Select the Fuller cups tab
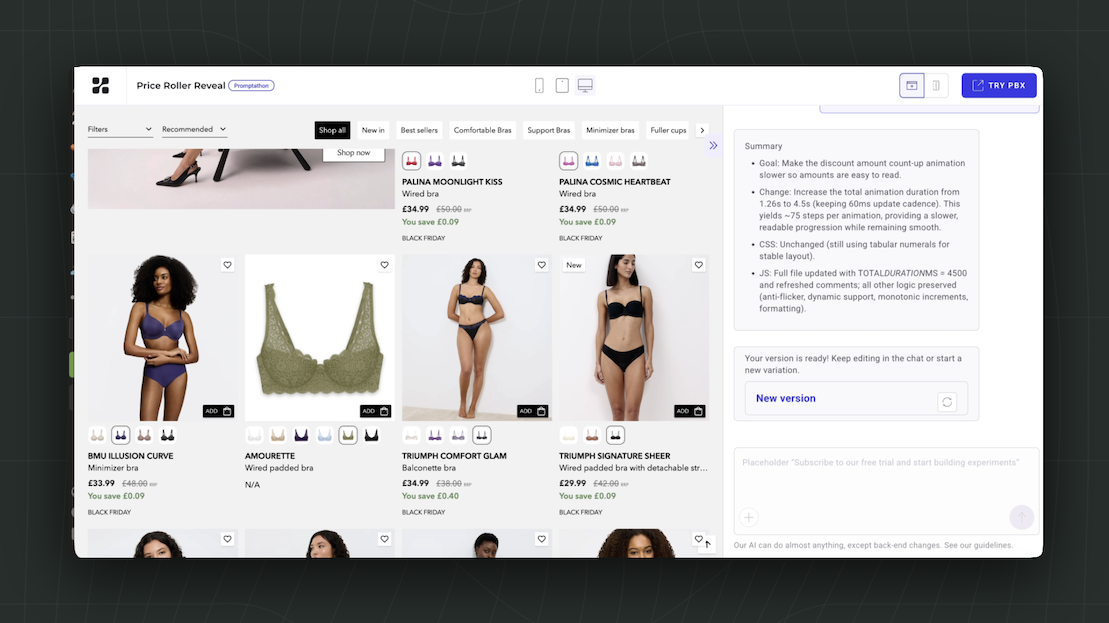Screen dimensions: 1109x623 pos(668,130)
